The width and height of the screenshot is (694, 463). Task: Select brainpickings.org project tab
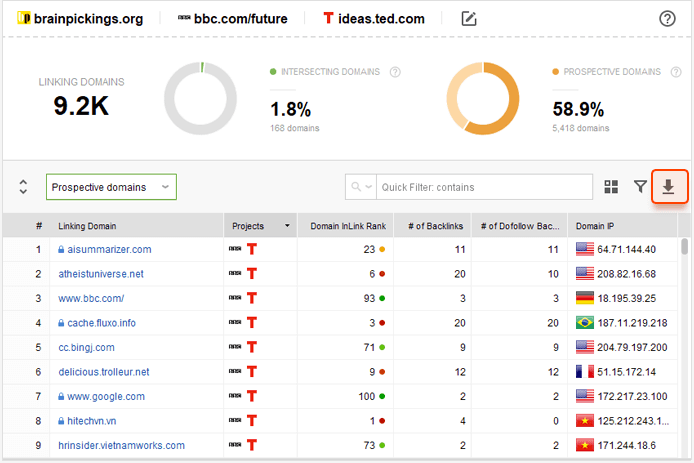click(80, 19)
